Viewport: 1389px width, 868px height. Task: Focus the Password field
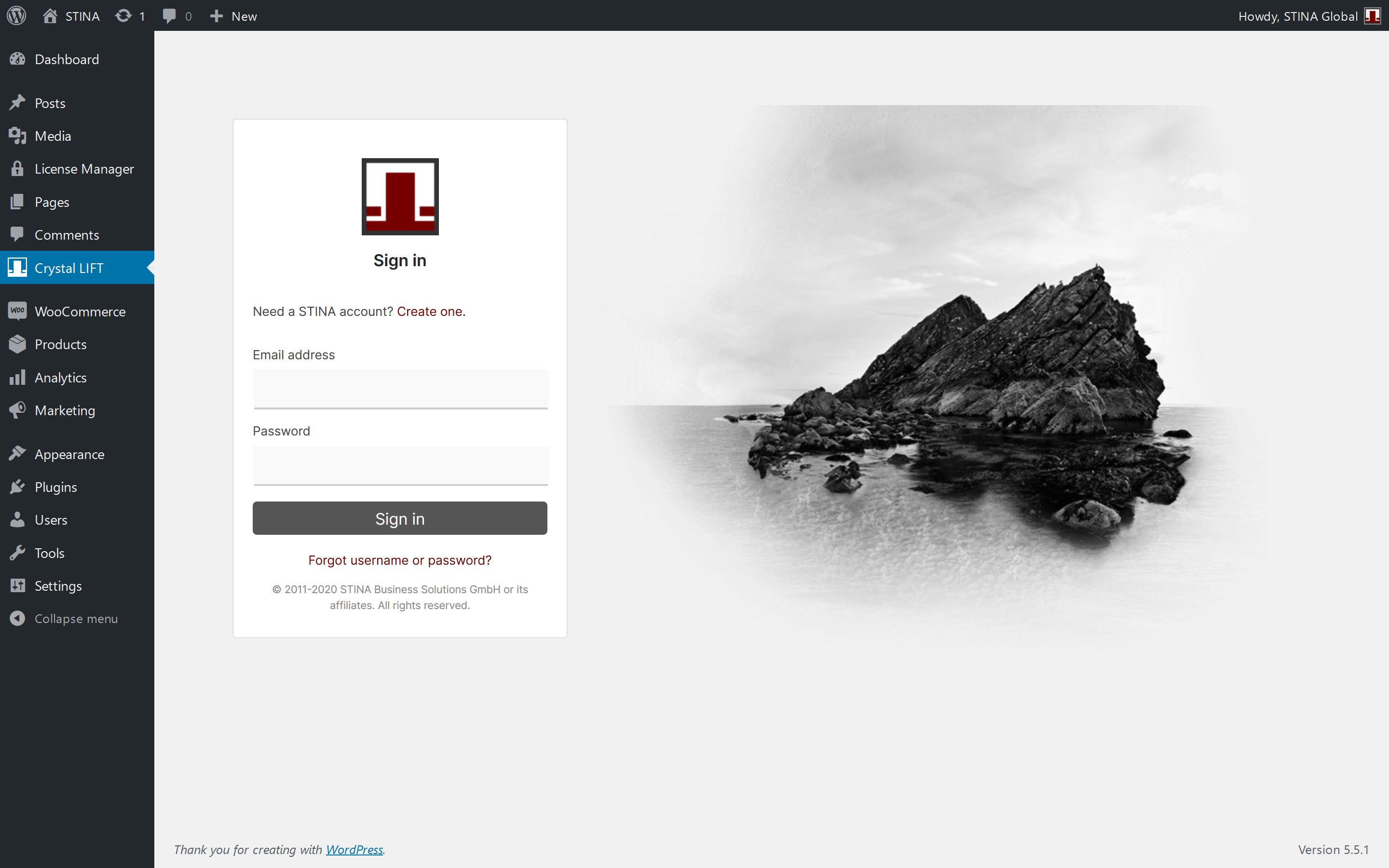pos(401,465)
